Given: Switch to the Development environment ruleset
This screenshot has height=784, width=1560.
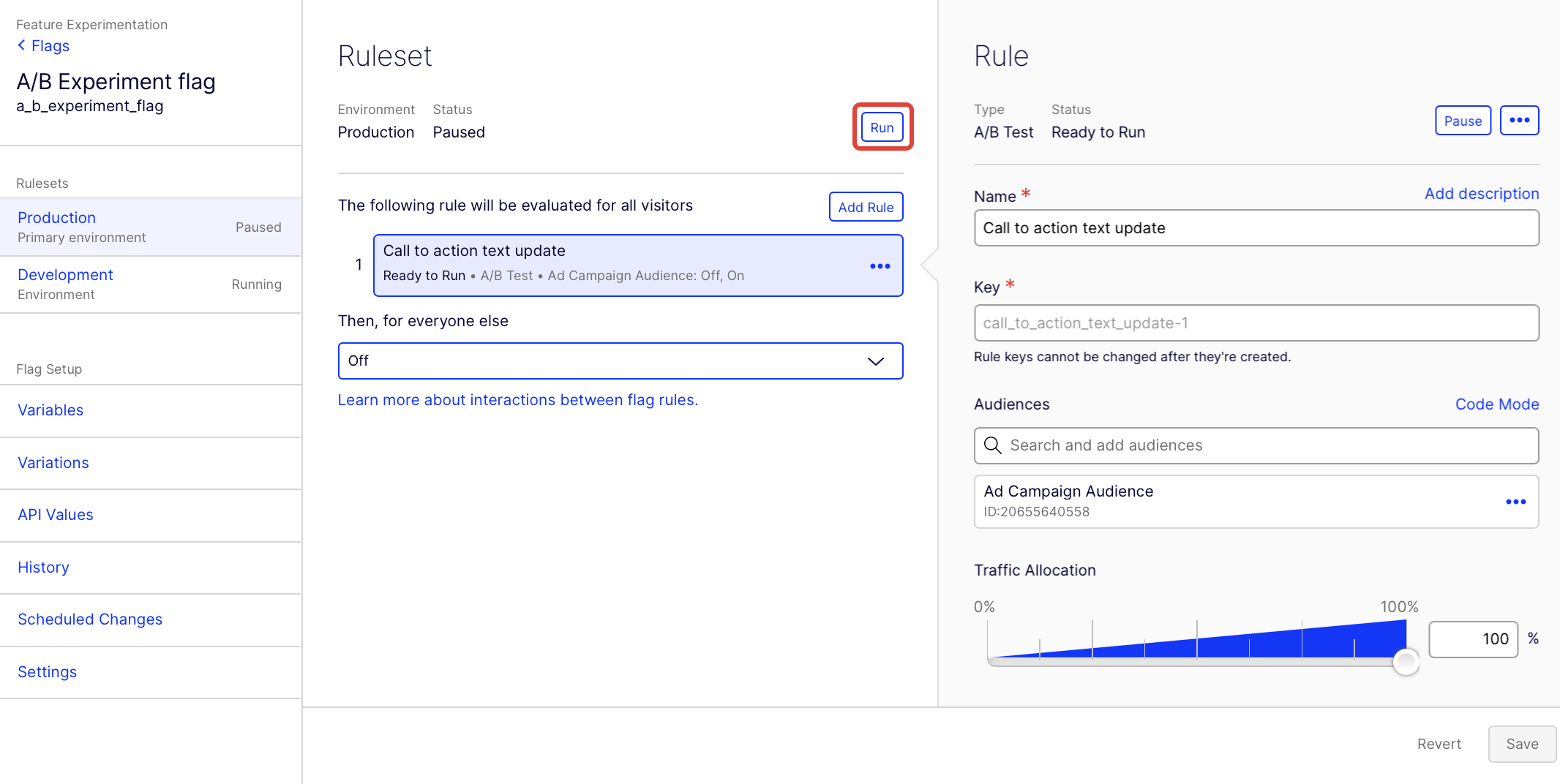Looking at the screenshot, I should (65, 275).
